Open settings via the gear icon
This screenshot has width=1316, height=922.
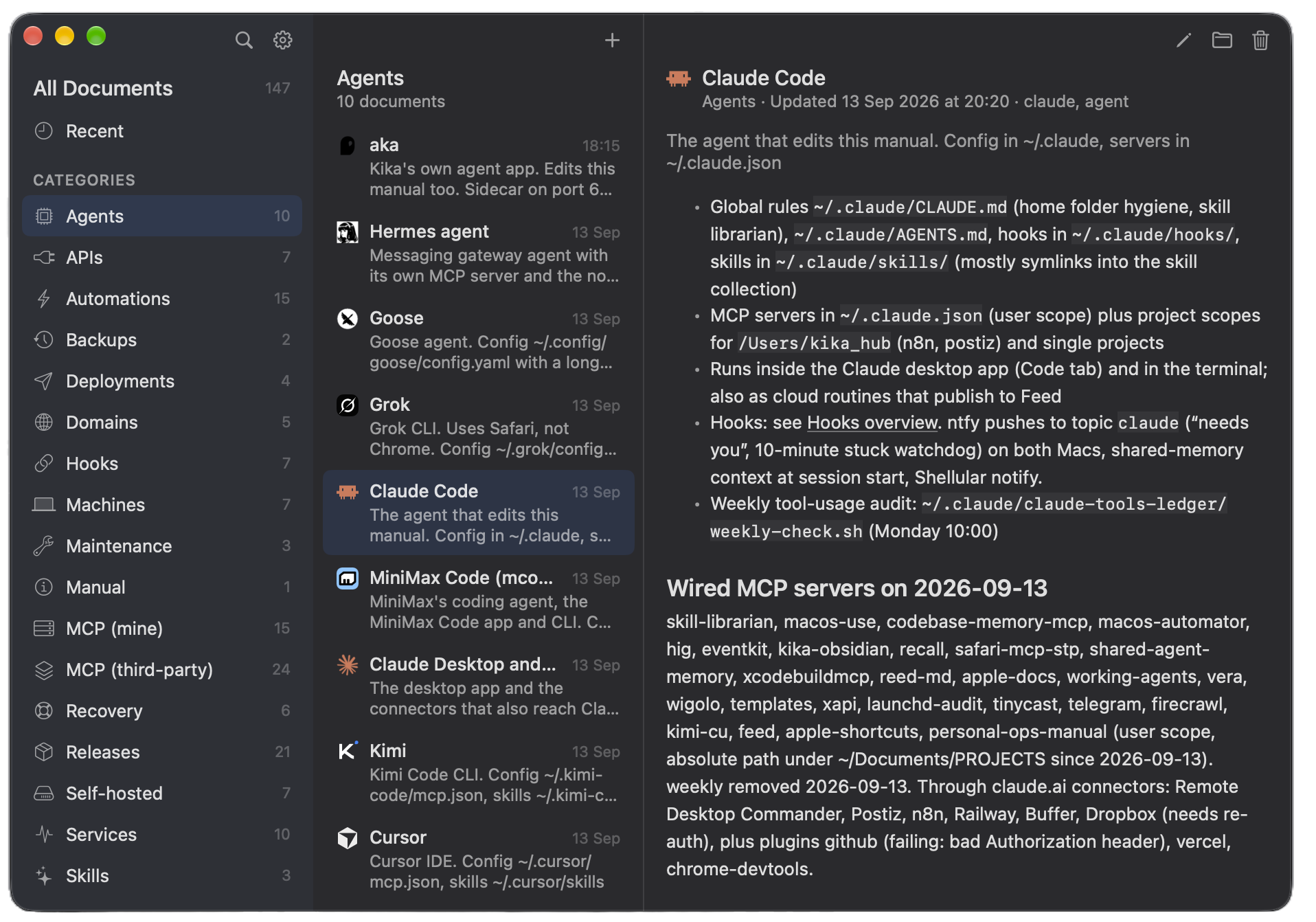(x=282, y=40)
